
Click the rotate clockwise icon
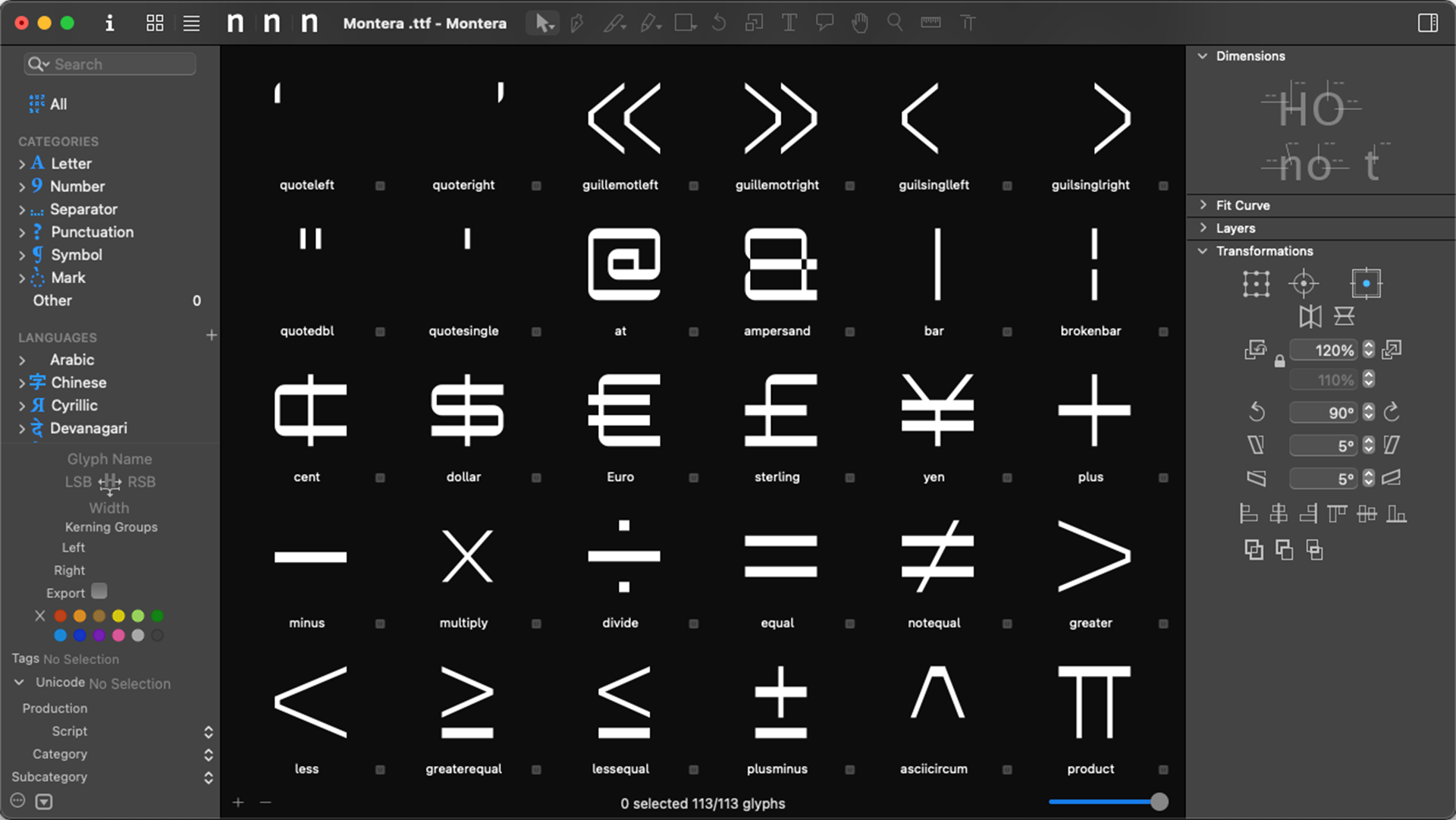[x=1392, y=412]
